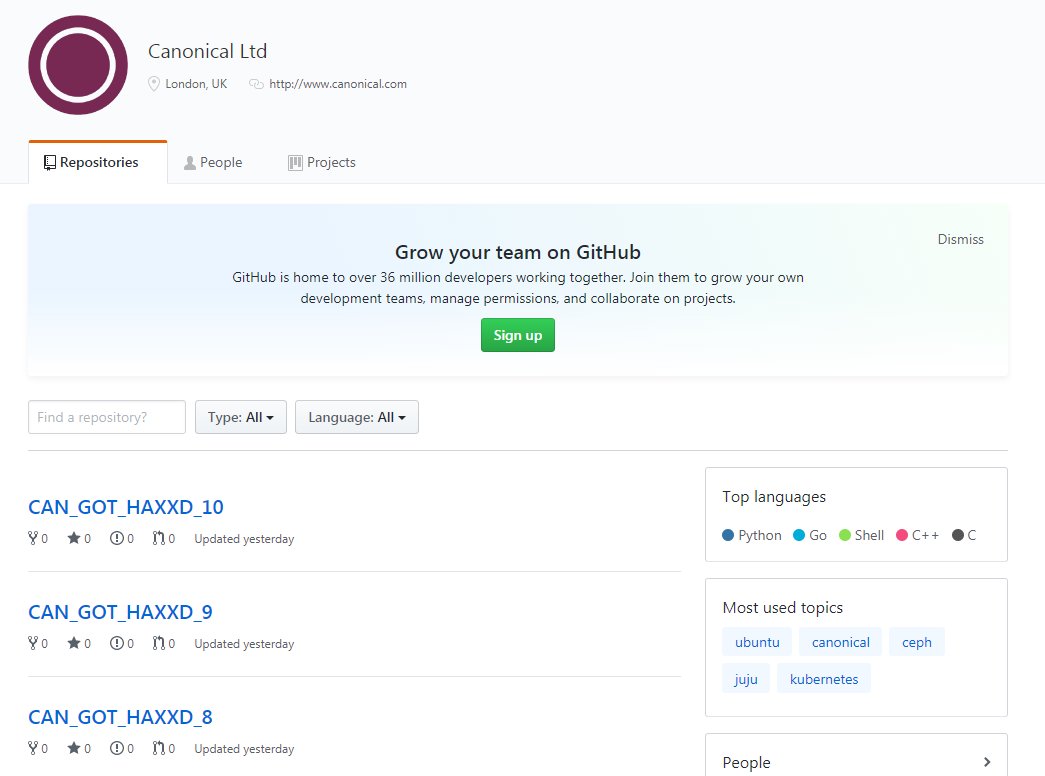This screenshot has height=776, width=1045.
Task: Click the Most used topics heading
Action: coord(782,607)
